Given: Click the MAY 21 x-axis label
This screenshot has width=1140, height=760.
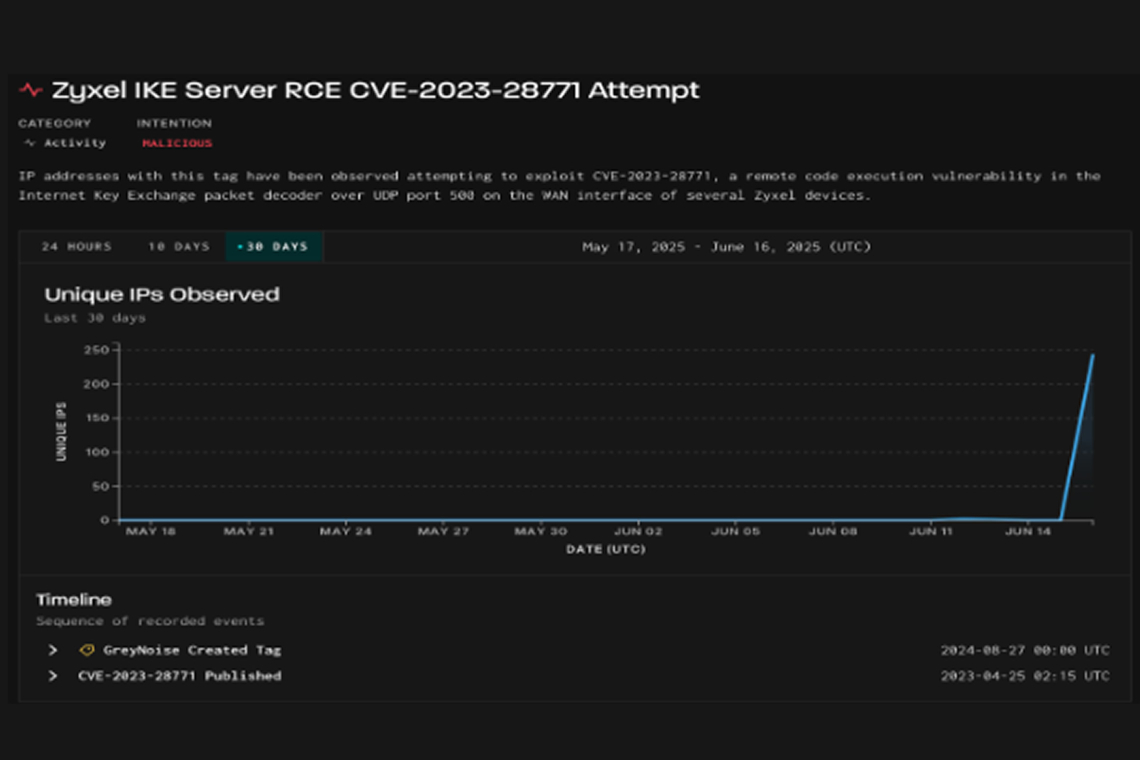Looking at the screenshot, I should click(x=249, y=532).
